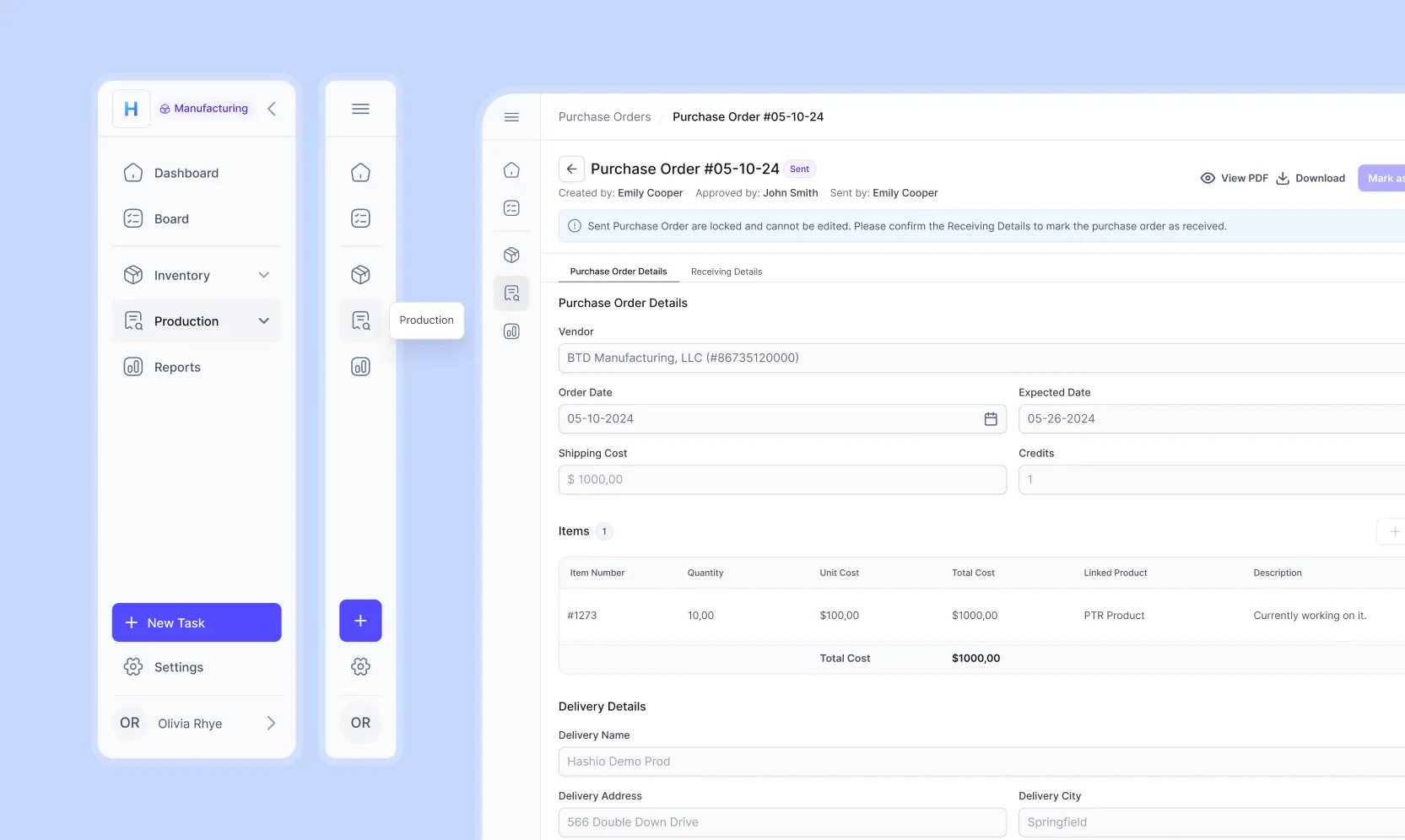
Task: Click the Shipping Cost field
Action: [x=782, y=480]
